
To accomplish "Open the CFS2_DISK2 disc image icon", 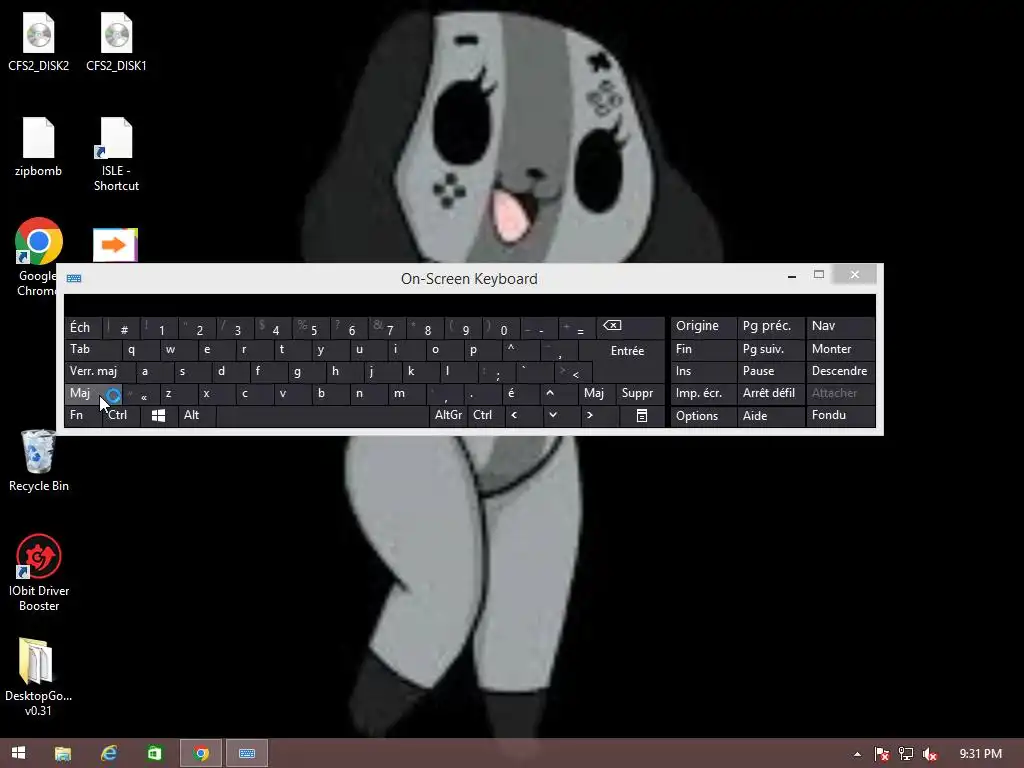I will tap(39, 42).
